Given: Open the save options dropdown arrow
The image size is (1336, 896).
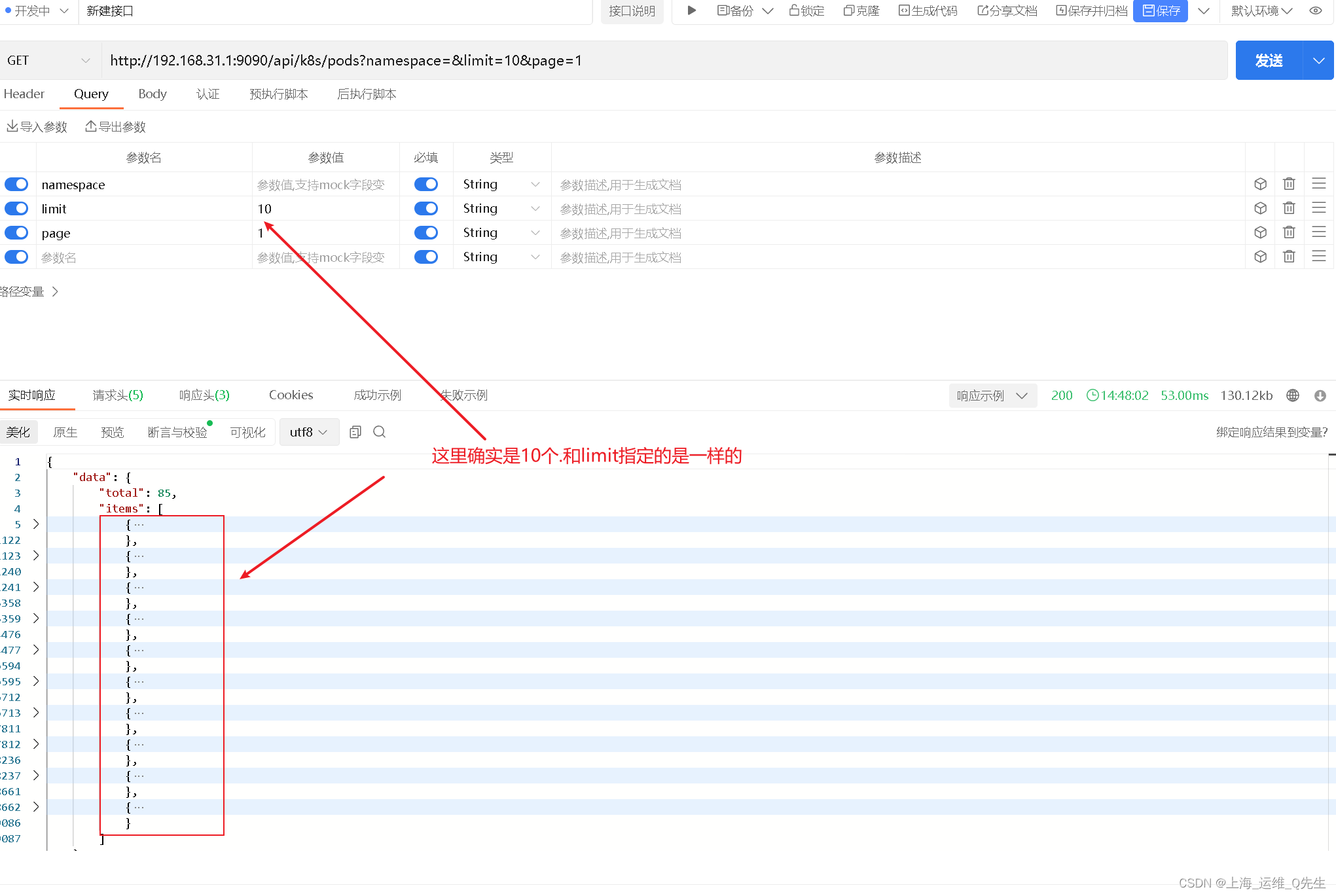Looking at the screenshot, I should coord(1203,10).
